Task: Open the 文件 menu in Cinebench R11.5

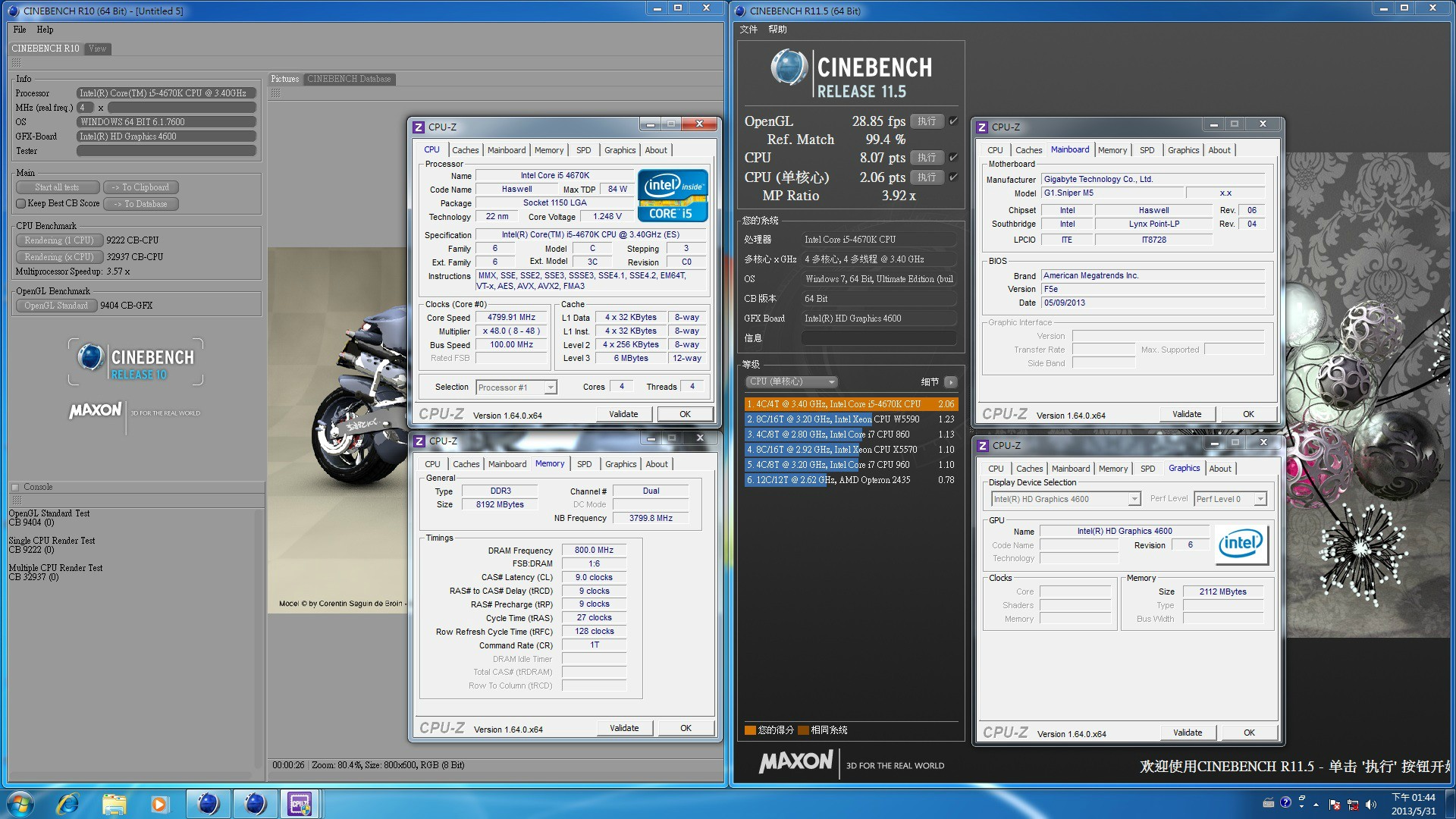Action: coord(748,30)
